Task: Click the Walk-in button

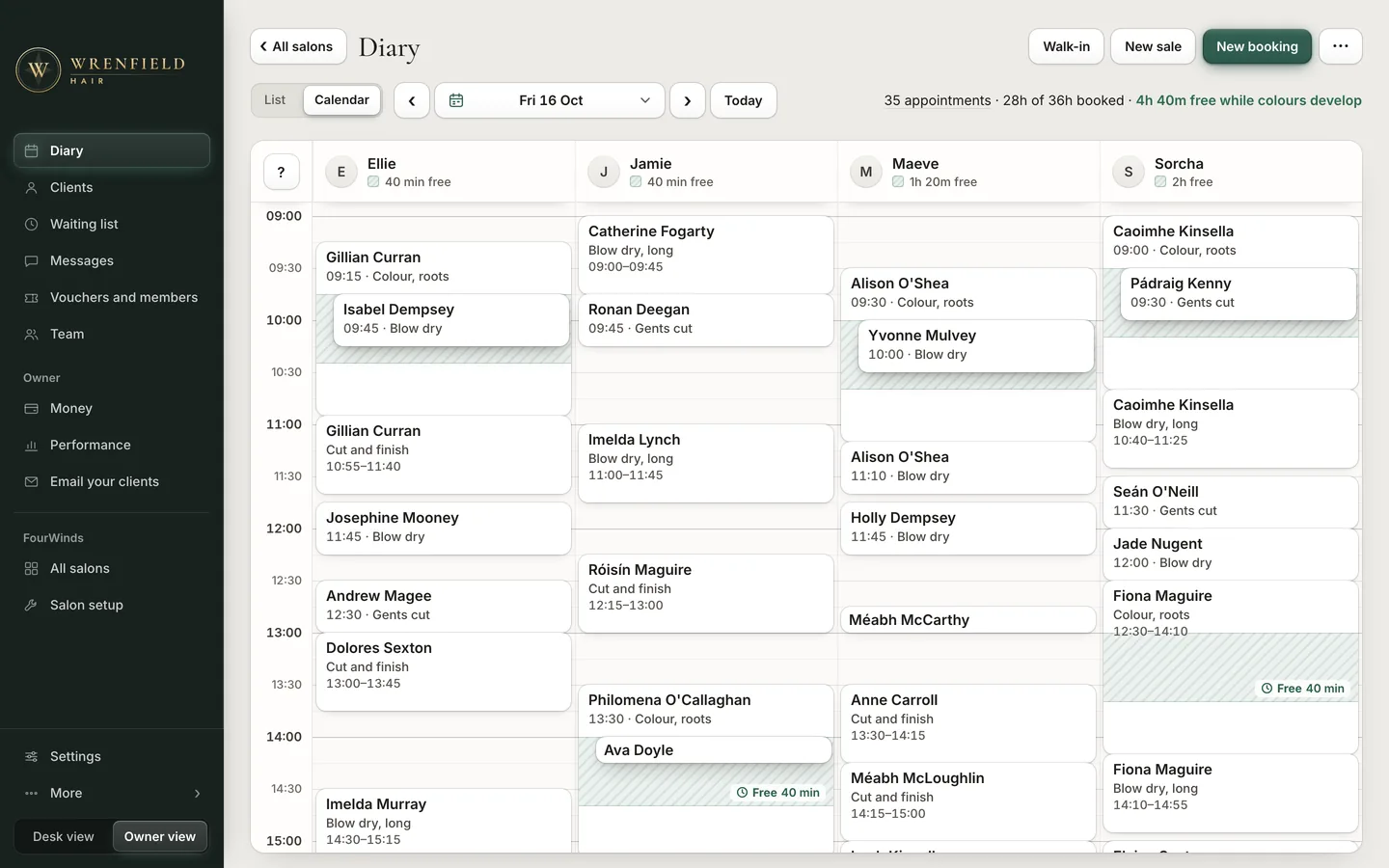Action: click(1066, 46)
